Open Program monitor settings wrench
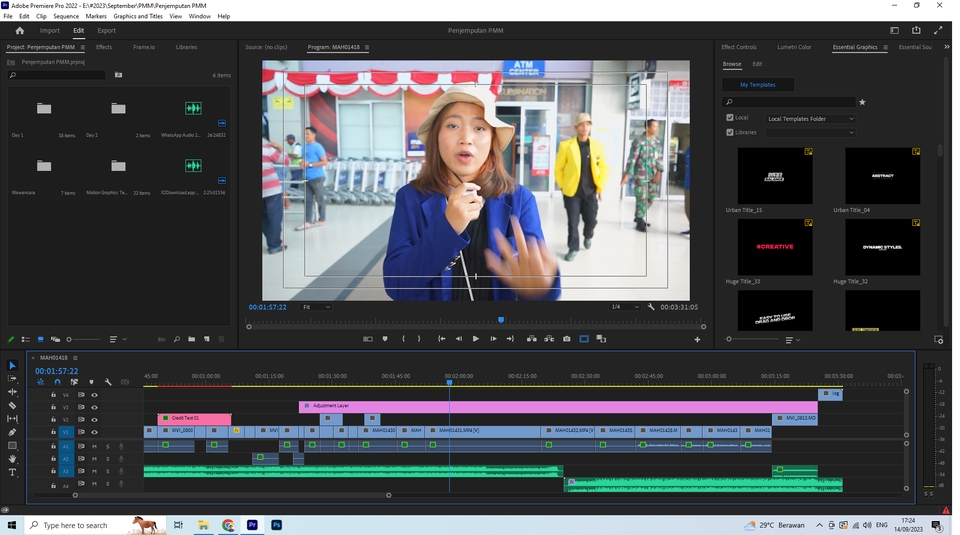The image size is (960, 535). (x=651, y=307)
